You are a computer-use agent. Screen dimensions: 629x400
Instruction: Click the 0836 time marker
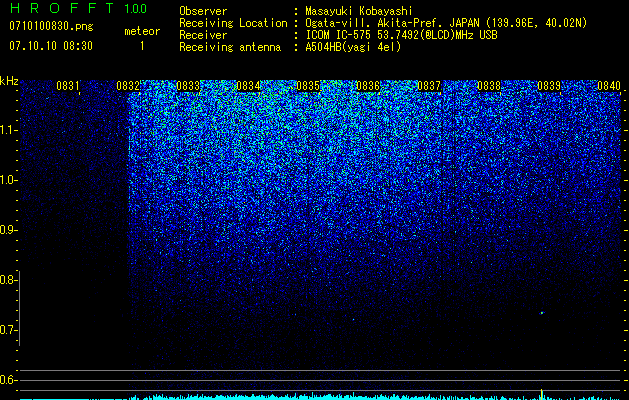tap(368, 86)
